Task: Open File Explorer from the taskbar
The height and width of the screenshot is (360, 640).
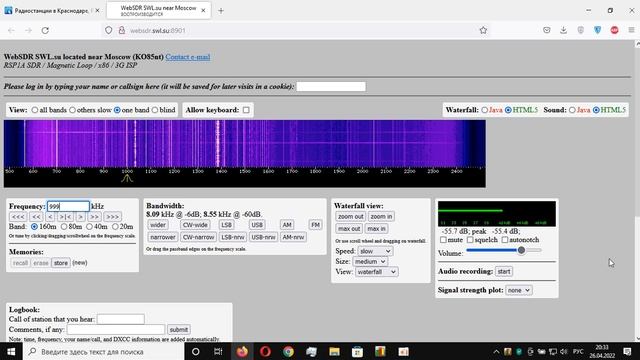Action: (334, 351)
